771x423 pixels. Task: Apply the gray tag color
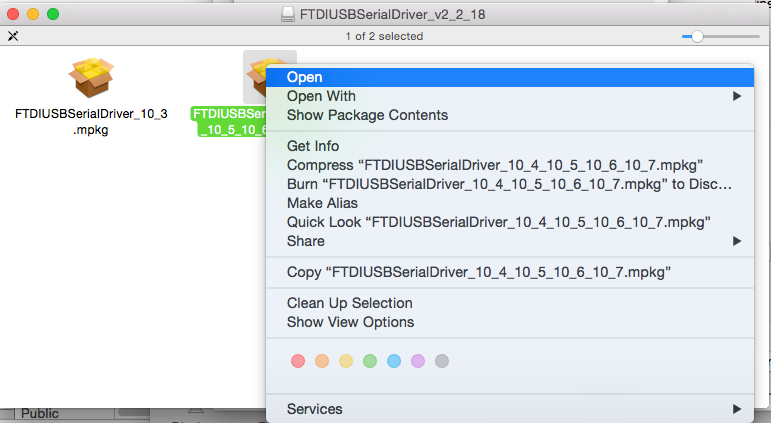[x=442, y=361]
